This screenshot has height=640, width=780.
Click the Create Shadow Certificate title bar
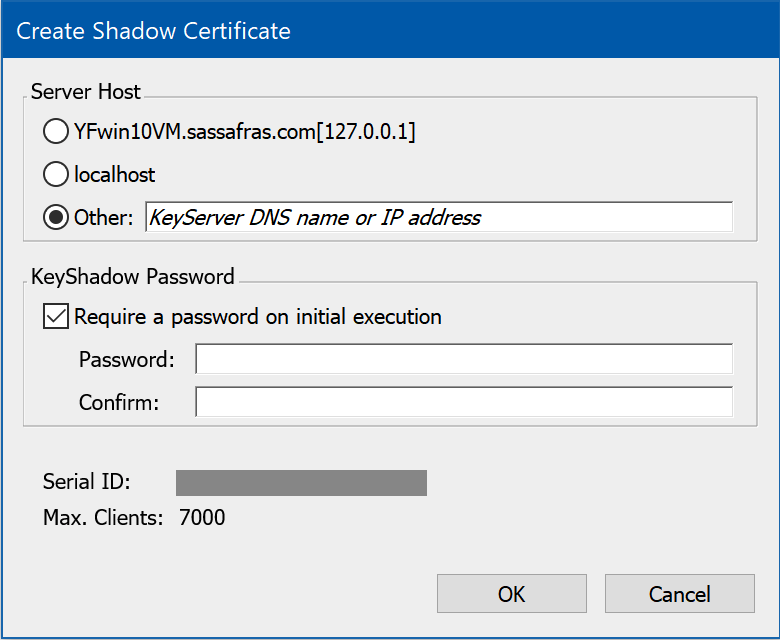pyautogui.click(x=390, y=31)
